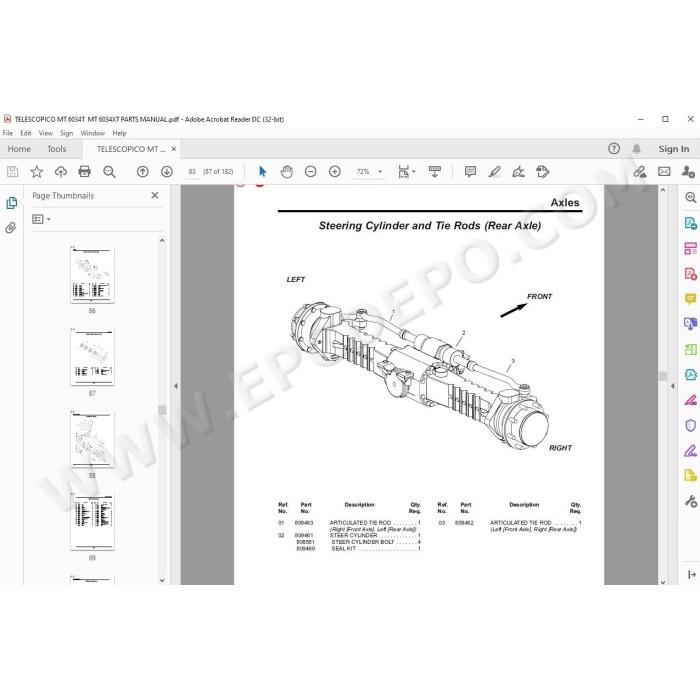The height and width of the screenshot is (700, 700).
Task: Save the file using the floppy icon
Action: (x=12, y=171)
